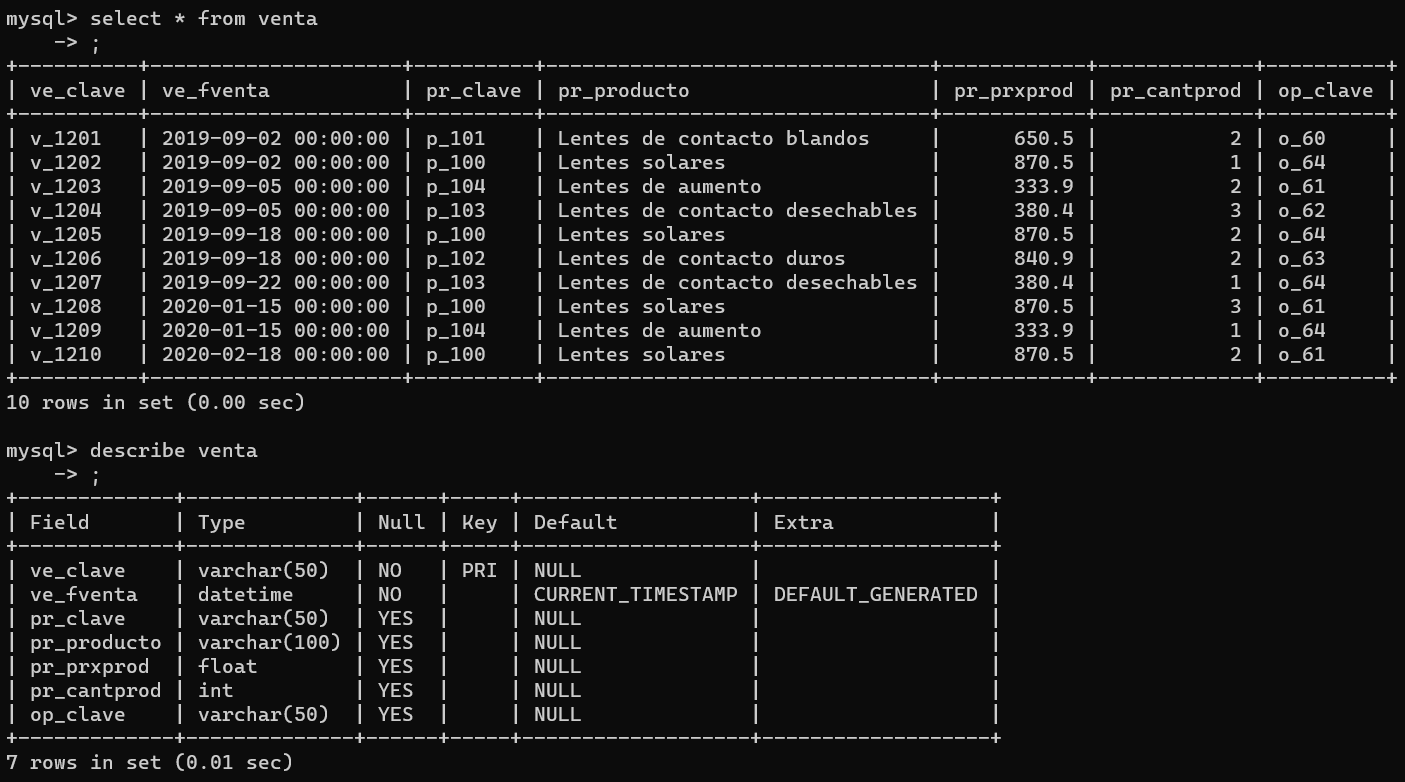Click date 2020-02-18 00:00:00
Viewport: 1405px width, 782px height.
(x=276, y=355)
